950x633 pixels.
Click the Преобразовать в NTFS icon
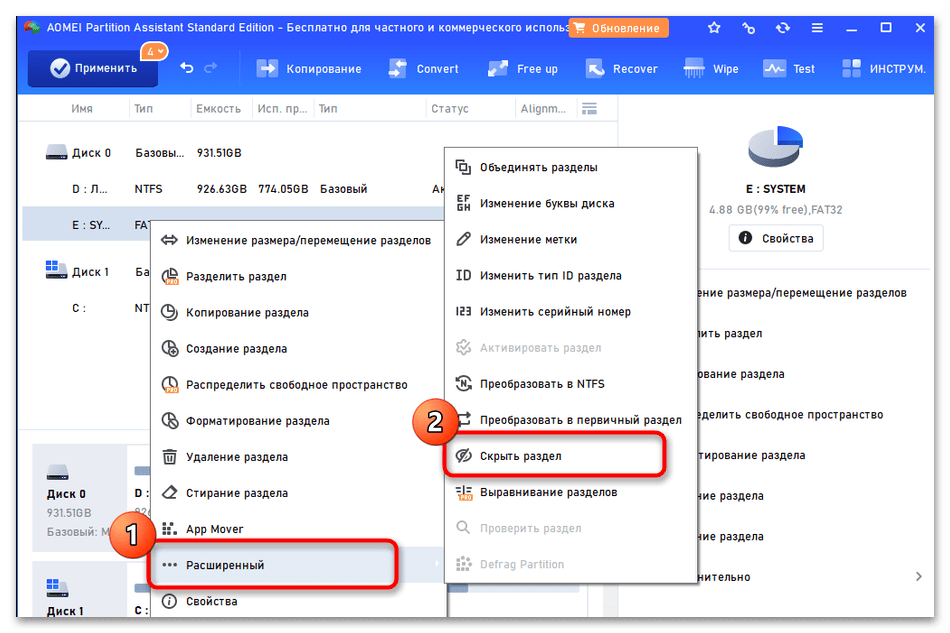pos(463,384)
